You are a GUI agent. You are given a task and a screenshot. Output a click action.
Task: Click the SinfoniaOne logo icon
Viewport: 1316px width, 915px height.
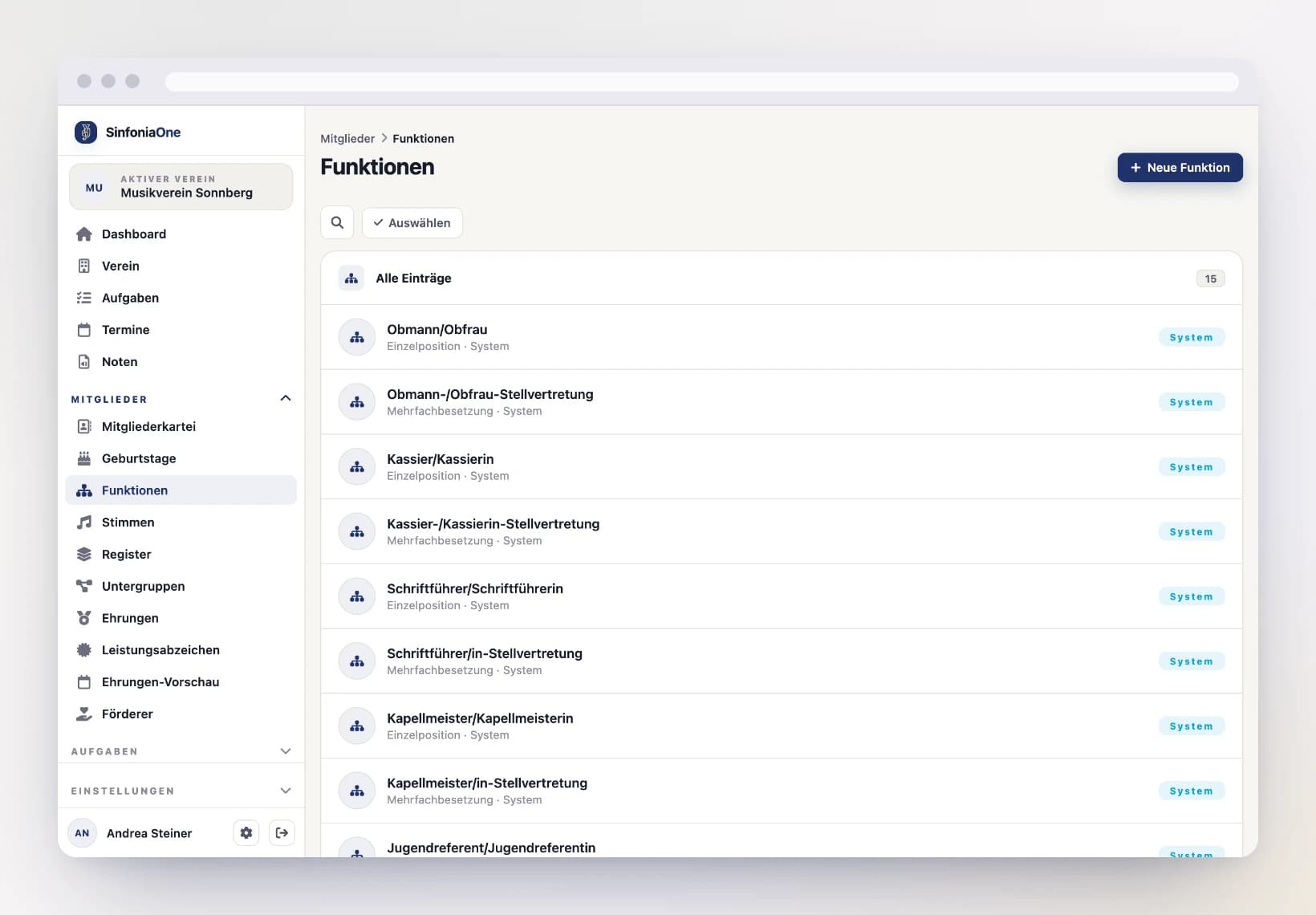[86, 132]
